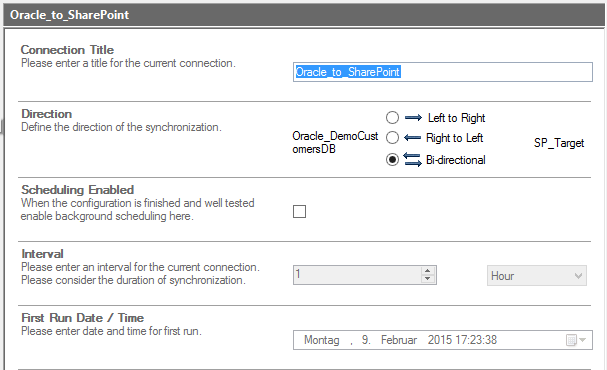Viewport: 607px width, 370px height.
Task: Enable the Scheduling Enabled checkbox
Action: (299, 212)
